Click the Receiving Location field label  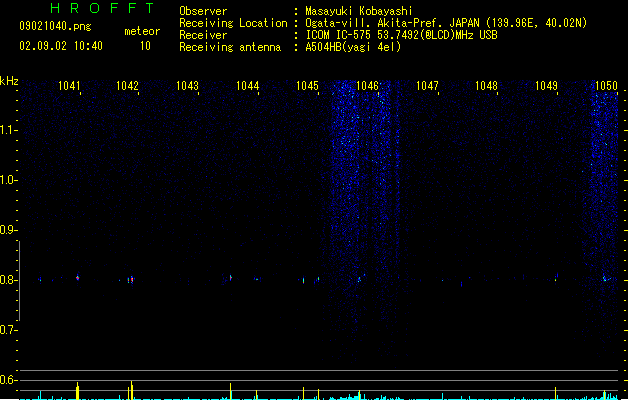pyautogui.click(x=233, y=23)
